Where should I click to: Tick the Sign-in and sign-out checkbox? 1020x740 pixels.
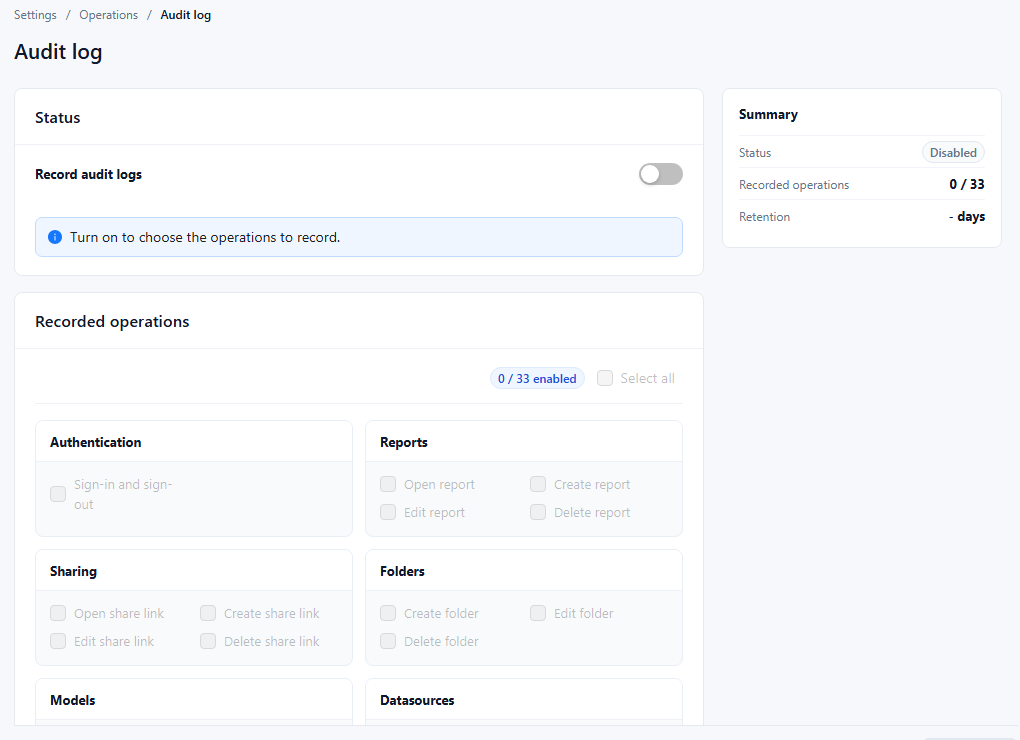coord(58,494)
